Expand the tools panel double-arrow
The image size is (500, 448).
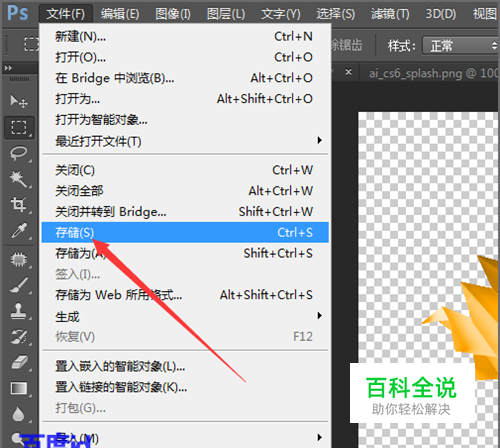click(x=8, y=68)
